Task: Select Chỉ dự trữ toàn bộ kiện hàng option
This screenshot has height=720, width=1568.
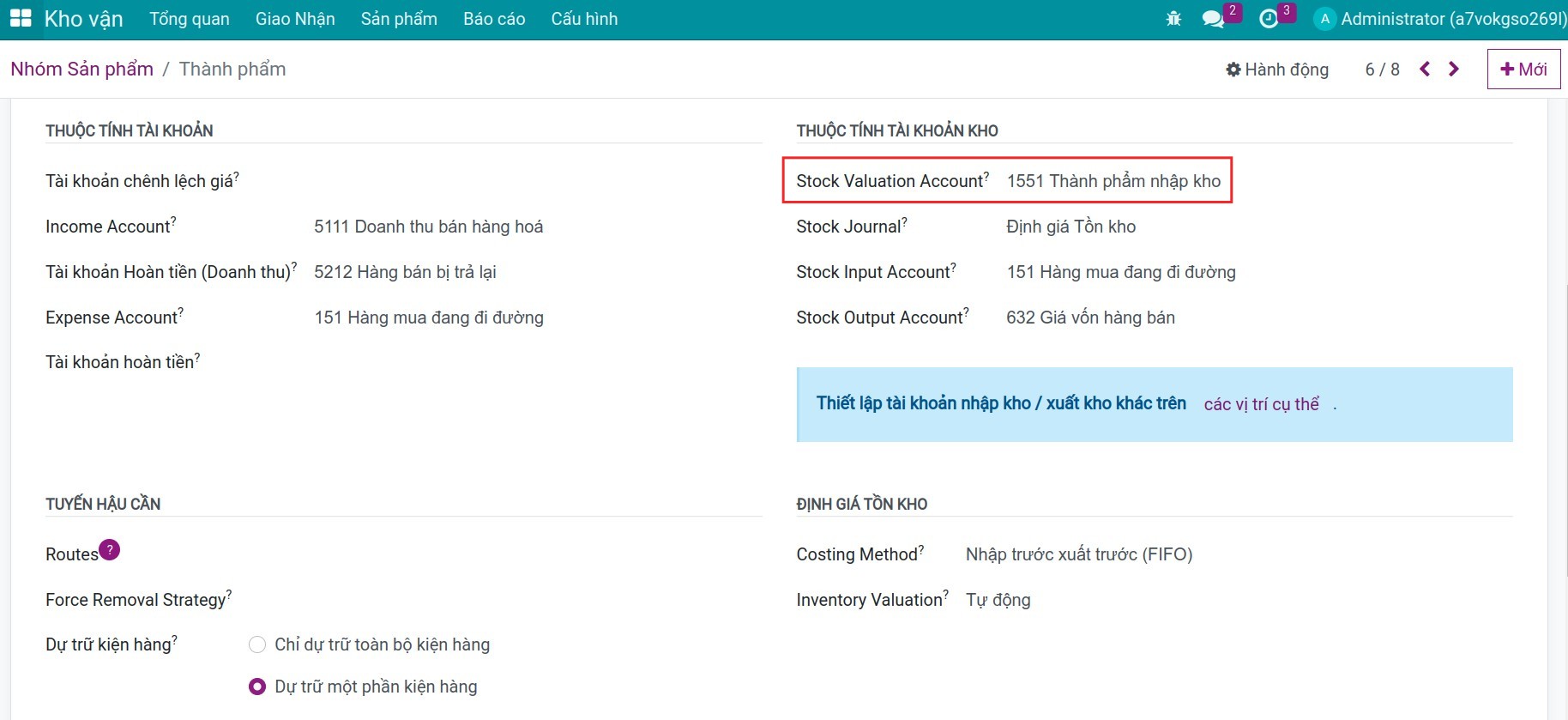Action: point(256,644)
